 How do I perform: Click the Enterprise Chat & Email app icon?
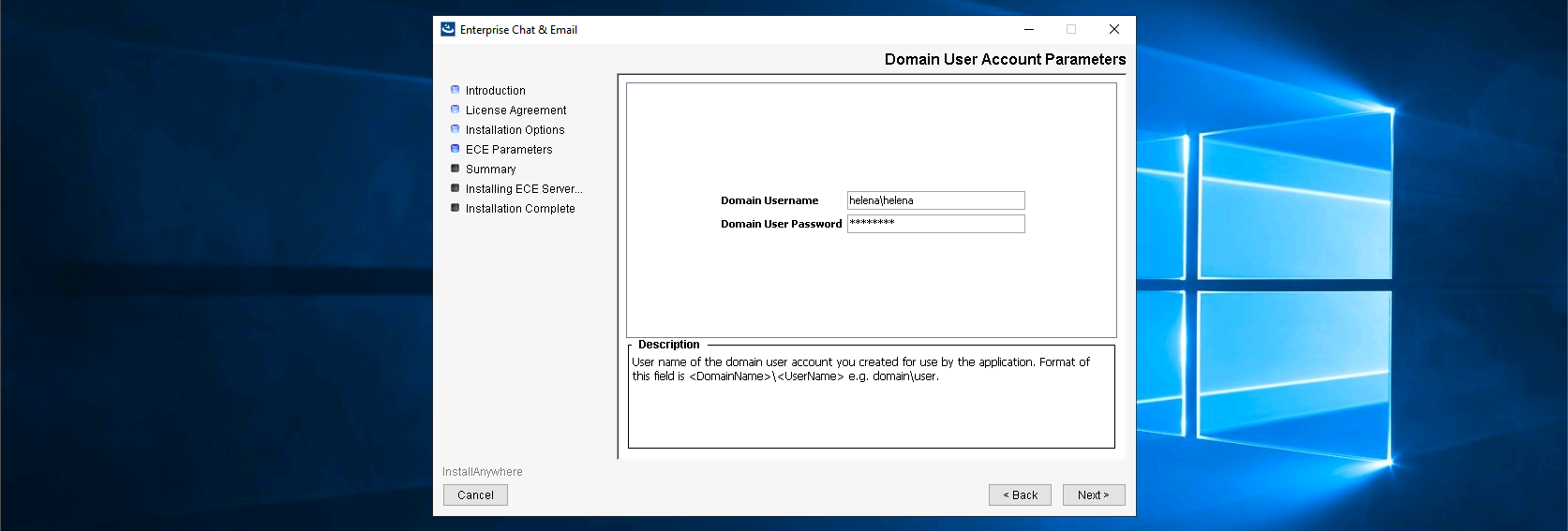448,29
